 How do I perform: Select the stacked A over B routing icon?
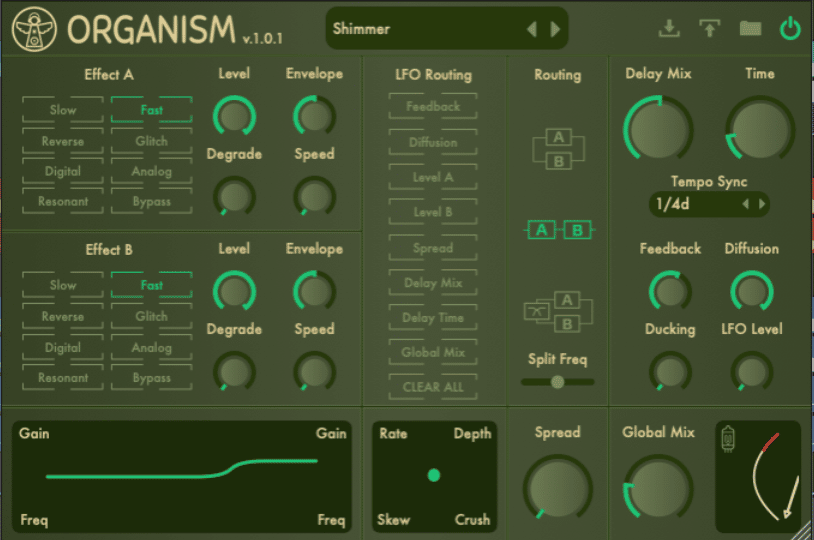(559, 149)
